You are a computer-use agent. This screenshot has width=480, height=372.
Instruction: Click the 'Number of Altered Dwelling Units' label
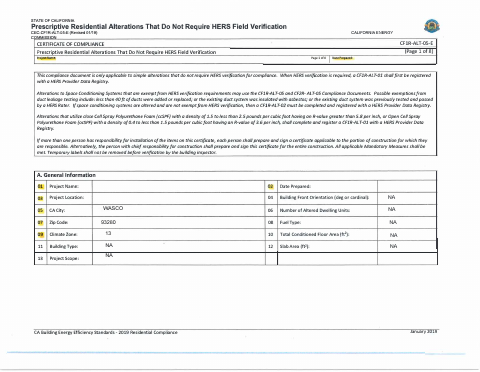pyautogui.click(x=315, y=210)
